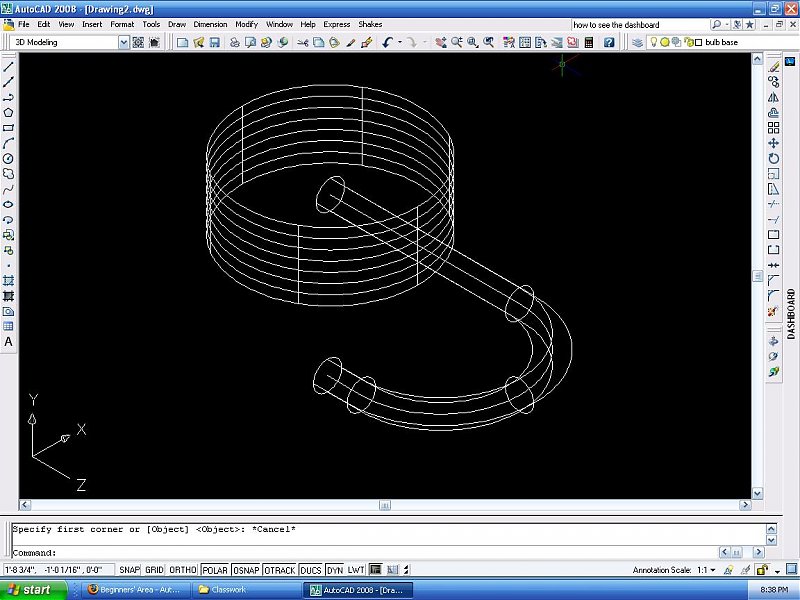Click the vertical scrollbar down arrow
The height and width of the screenshot is (600, 800).
757,493
